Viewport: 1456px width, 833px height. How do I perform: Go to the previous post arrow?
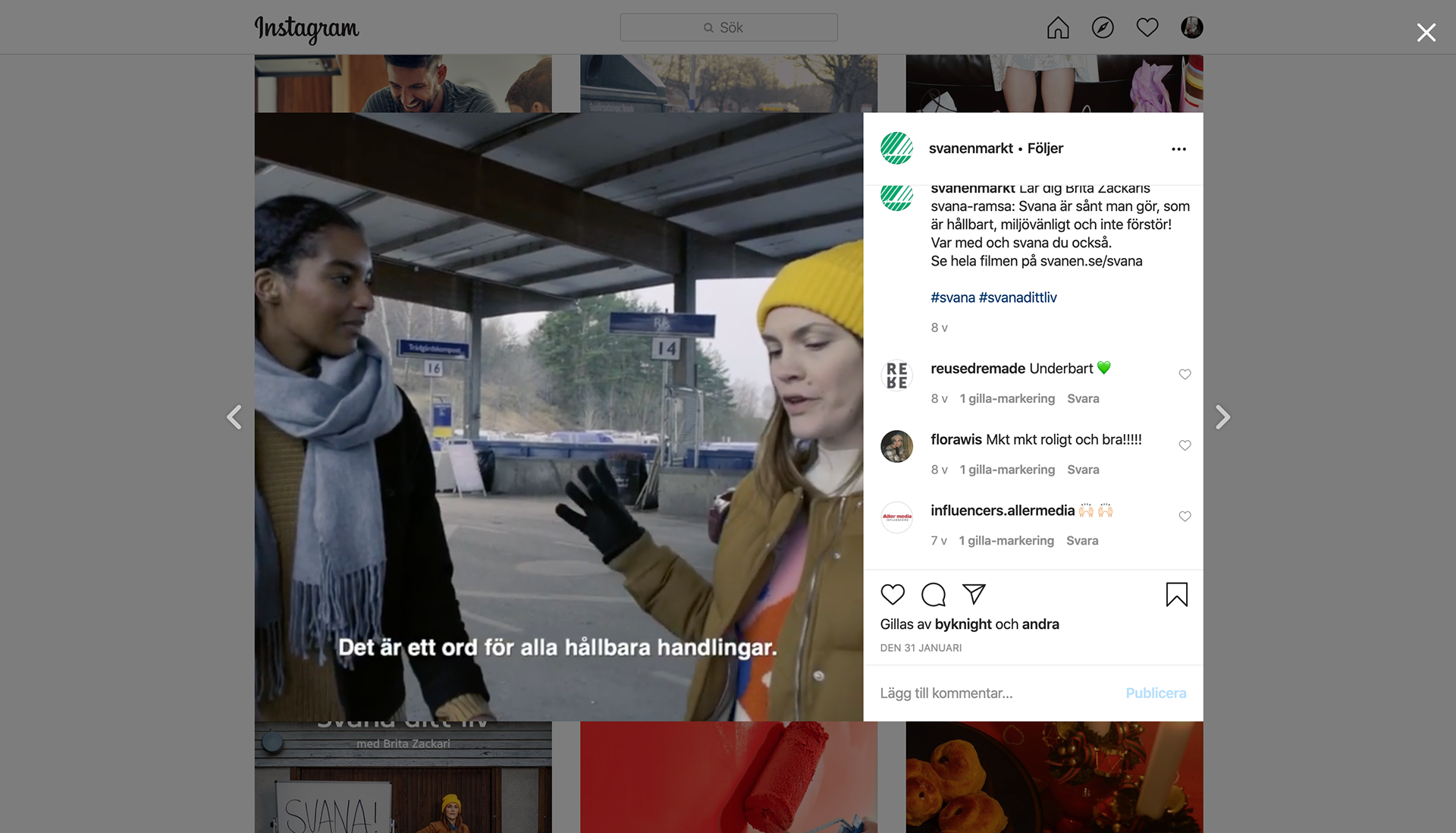pos(234,416)
